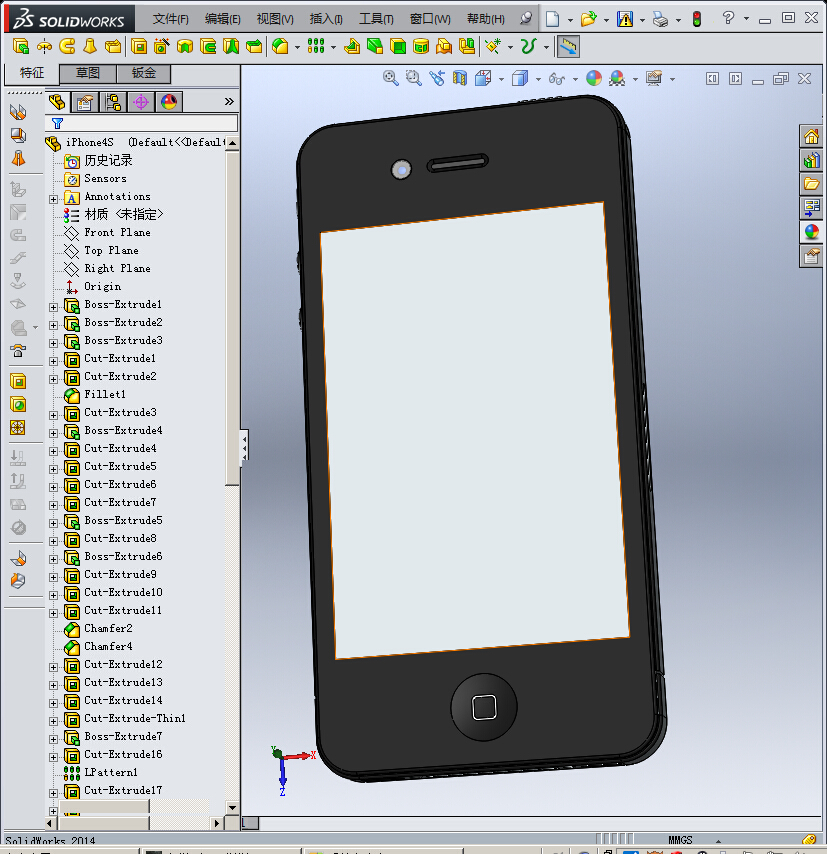Open the Linear Pattern dropdown arrow

click(333, 47)
